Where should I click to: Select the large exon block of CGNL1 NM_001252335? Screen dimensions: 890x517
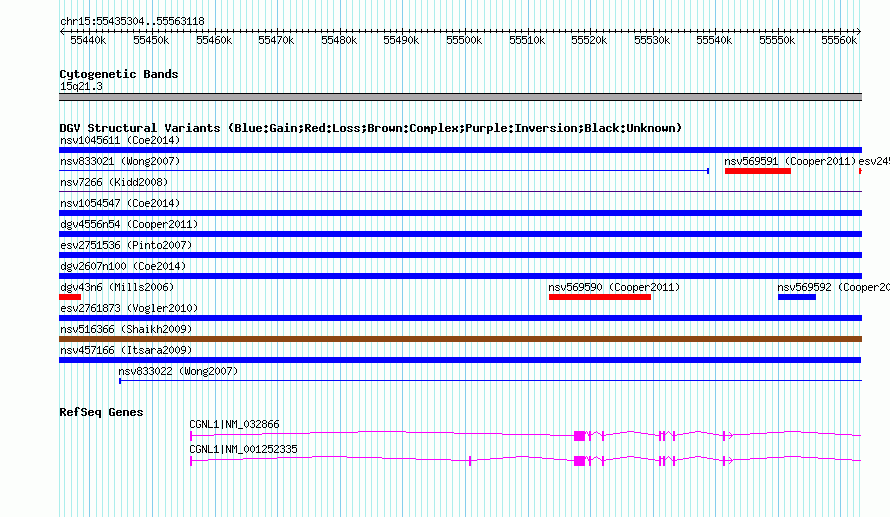[580, 461]
